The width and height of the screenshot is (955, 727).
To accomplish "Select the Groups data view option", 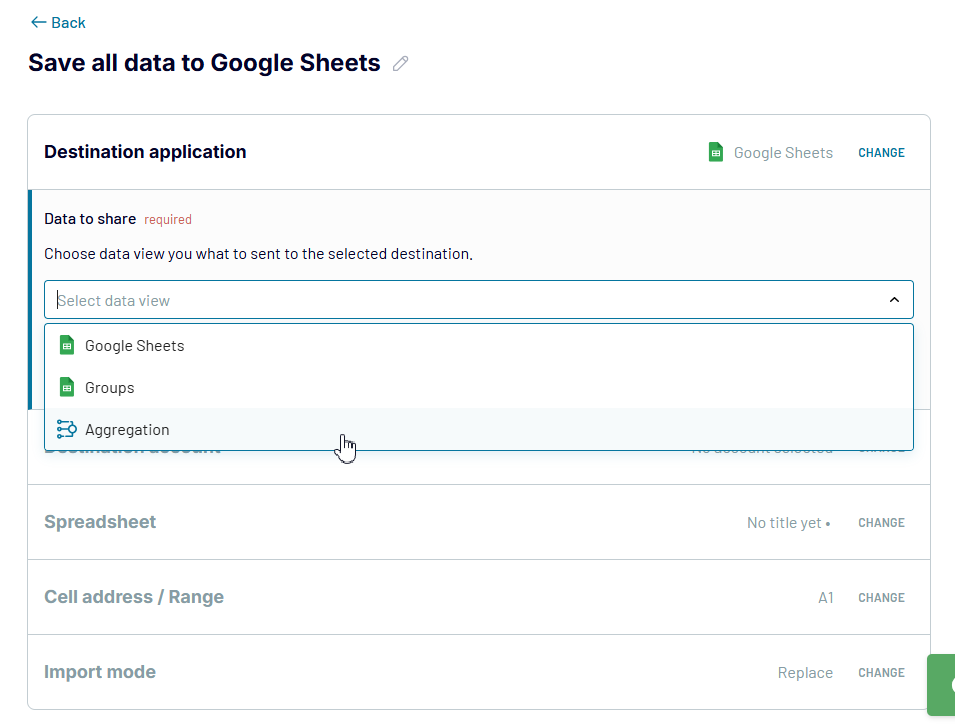I will coord(110,388).
